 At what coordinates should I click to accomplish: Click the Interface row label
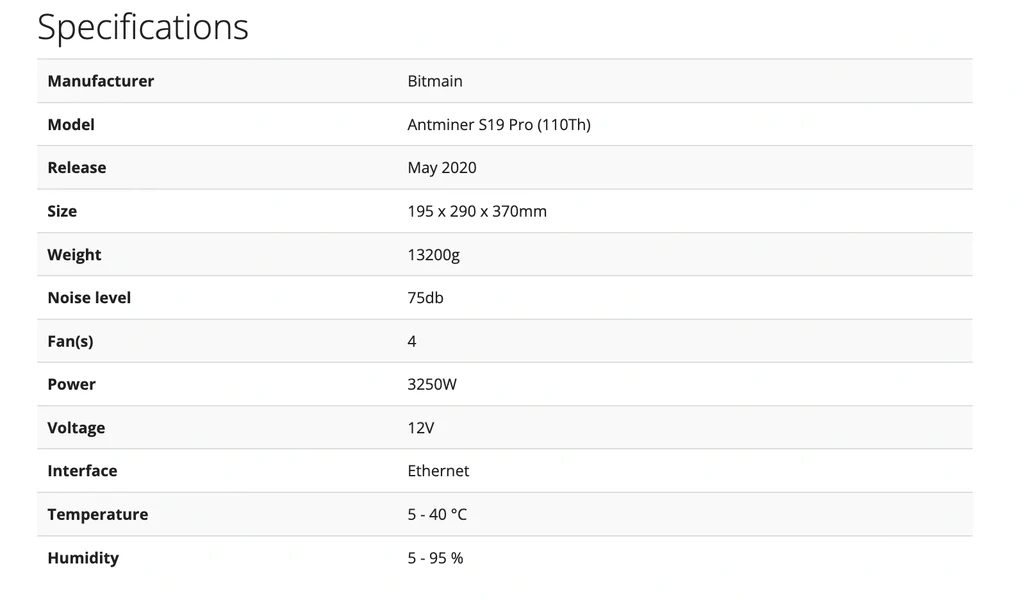tap(82, 471)
